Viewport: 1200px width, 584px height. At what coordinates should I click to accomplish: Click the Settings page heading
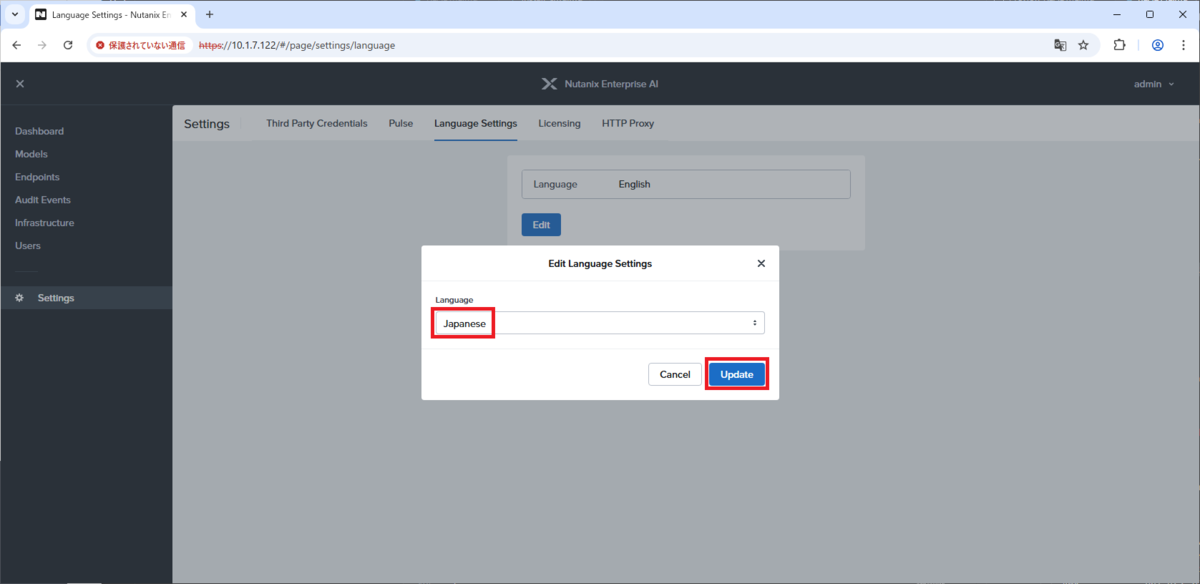[206, 124]
